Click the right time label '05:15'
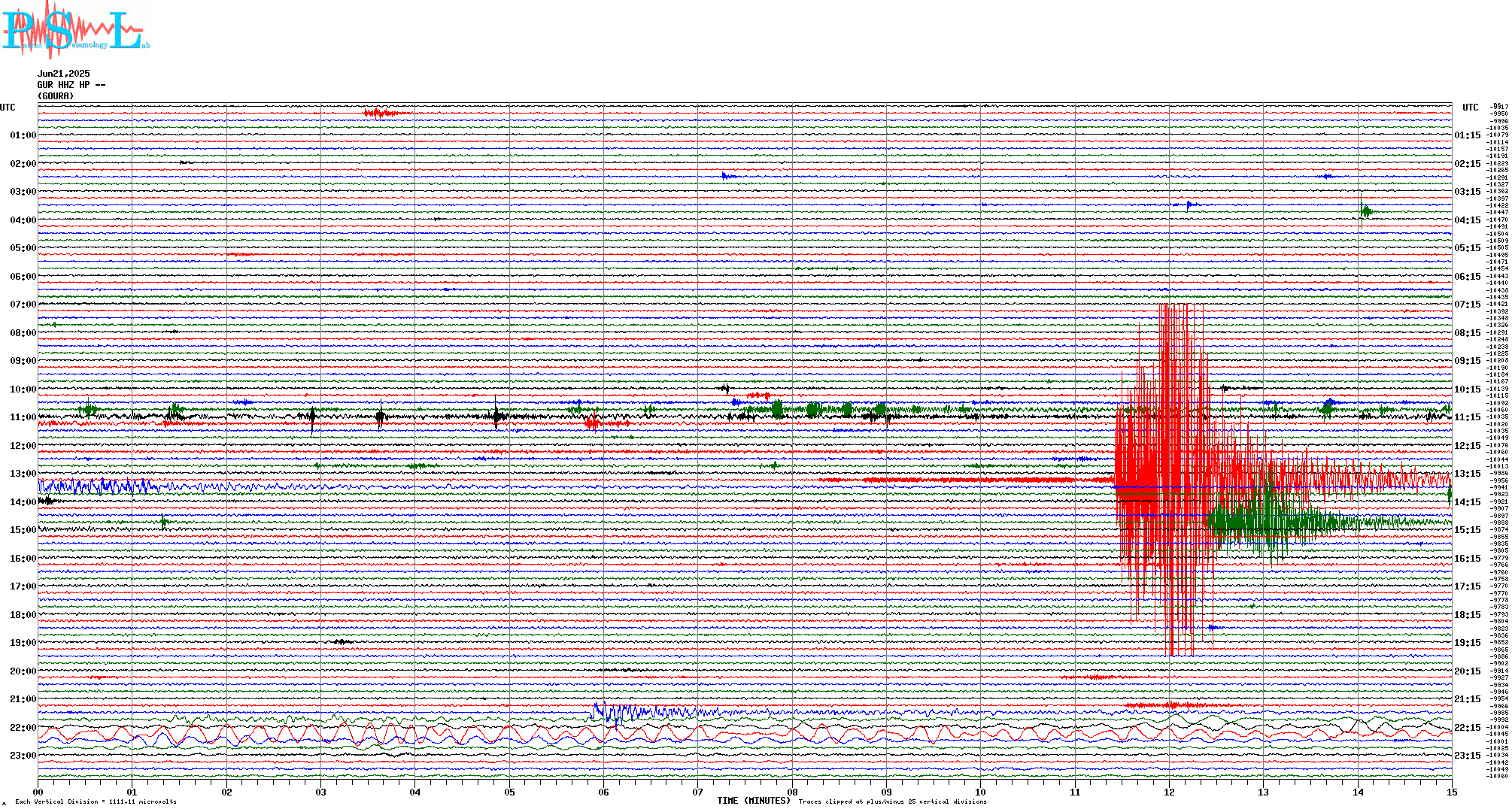Image resolution: width=1512 pixels, height=812 pixels. coord(1468,248)
